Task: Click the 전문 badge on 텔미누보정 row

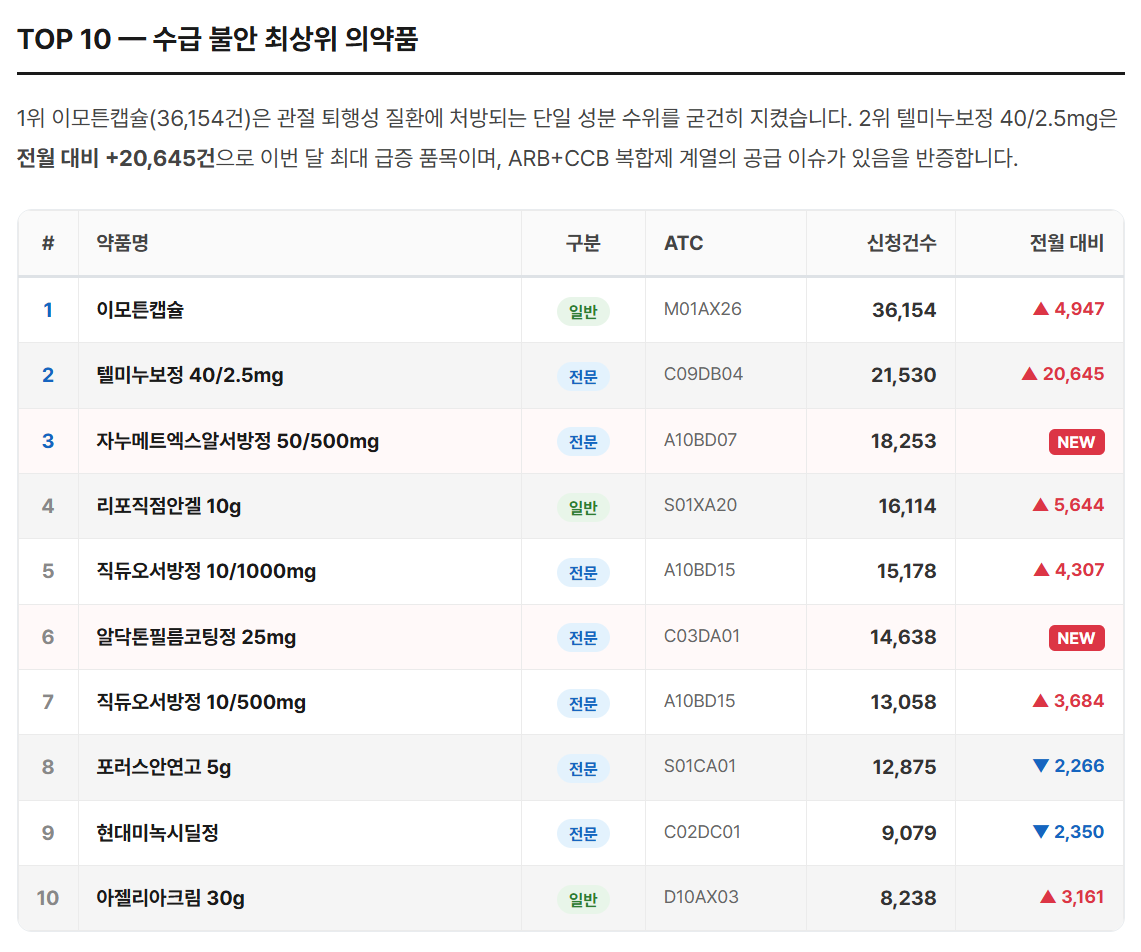Action: pyautogui.click(x=583, y=376)
